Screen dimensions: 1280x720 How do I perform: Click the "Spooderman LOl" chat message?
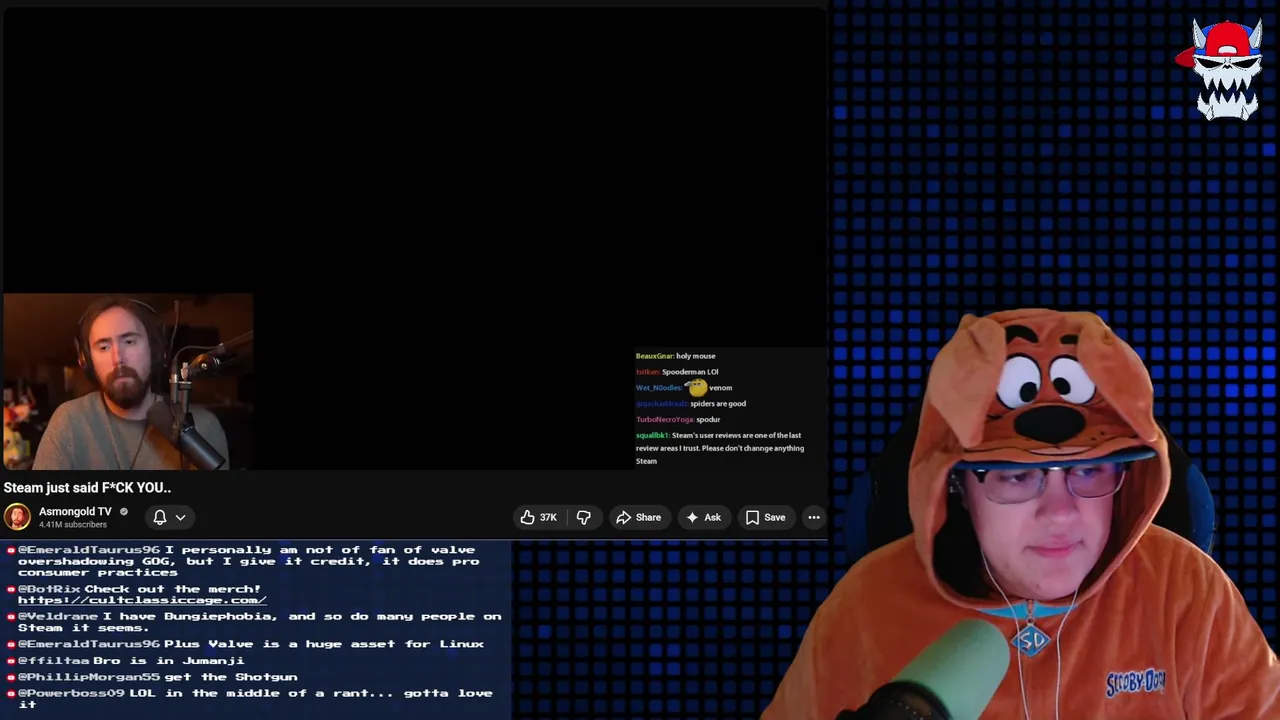point(677,372)
